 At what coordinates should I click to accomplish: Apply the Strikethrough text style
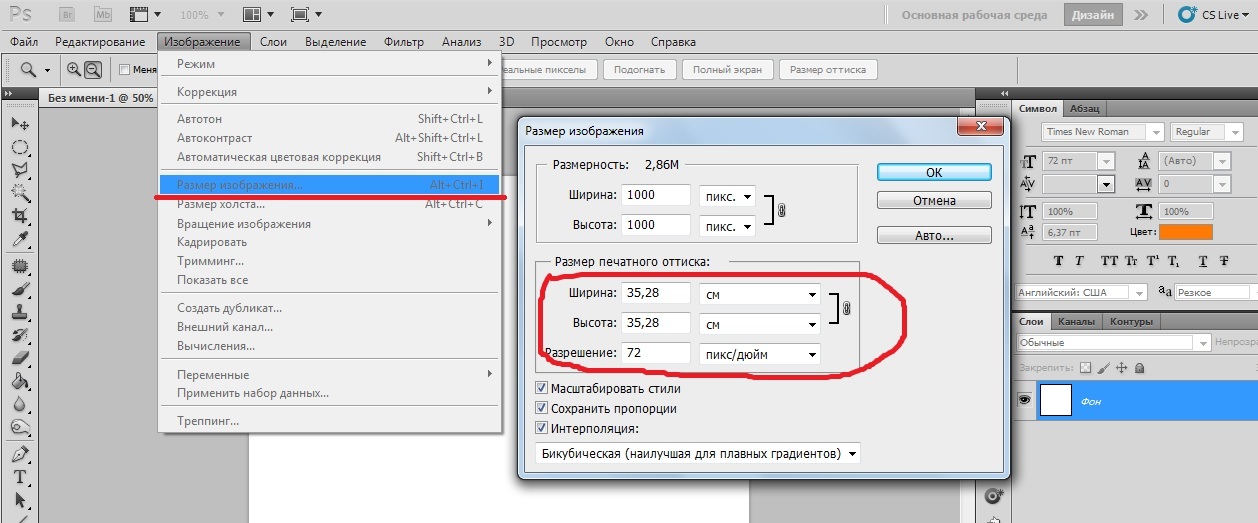click(1225, 260)
